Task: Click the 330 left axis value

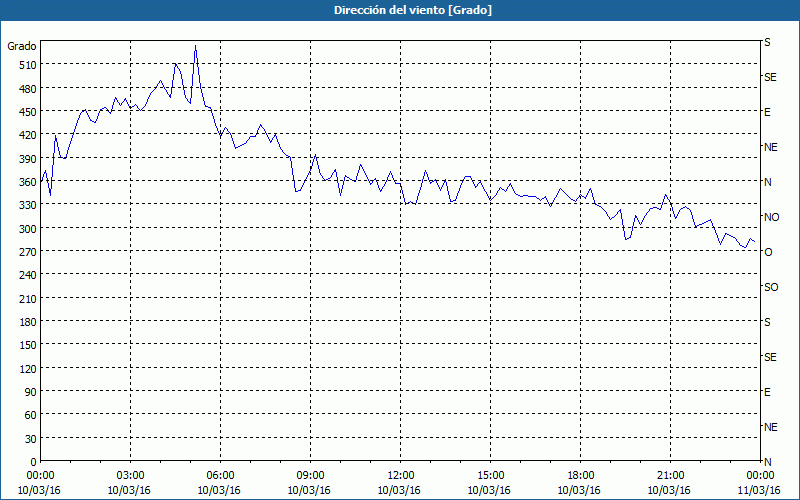Action: pyautogui.click(x=29, y=205)
